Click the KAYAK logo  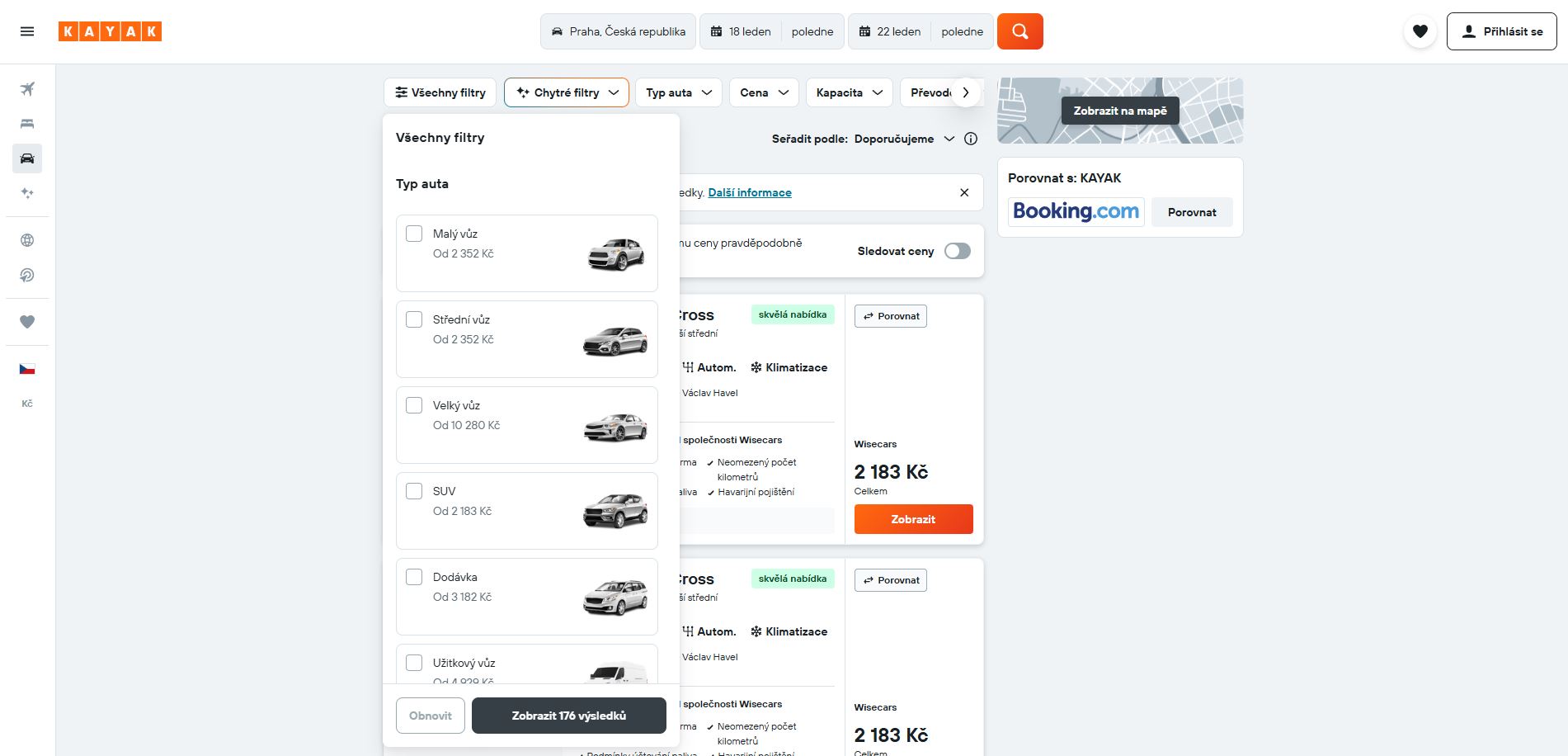[x=110, y=31]
